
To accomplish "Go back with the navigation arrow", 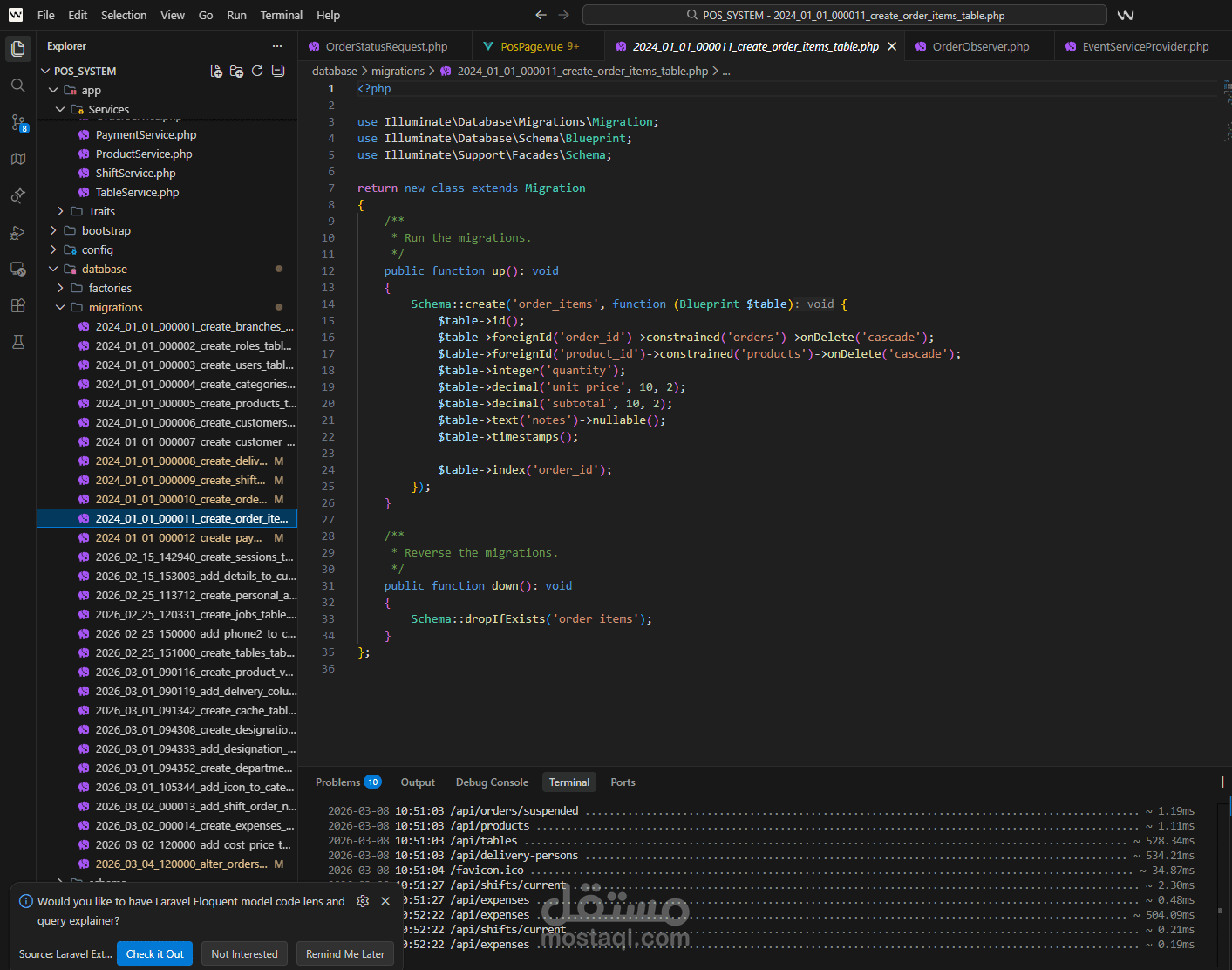I will tap(541, 15).
